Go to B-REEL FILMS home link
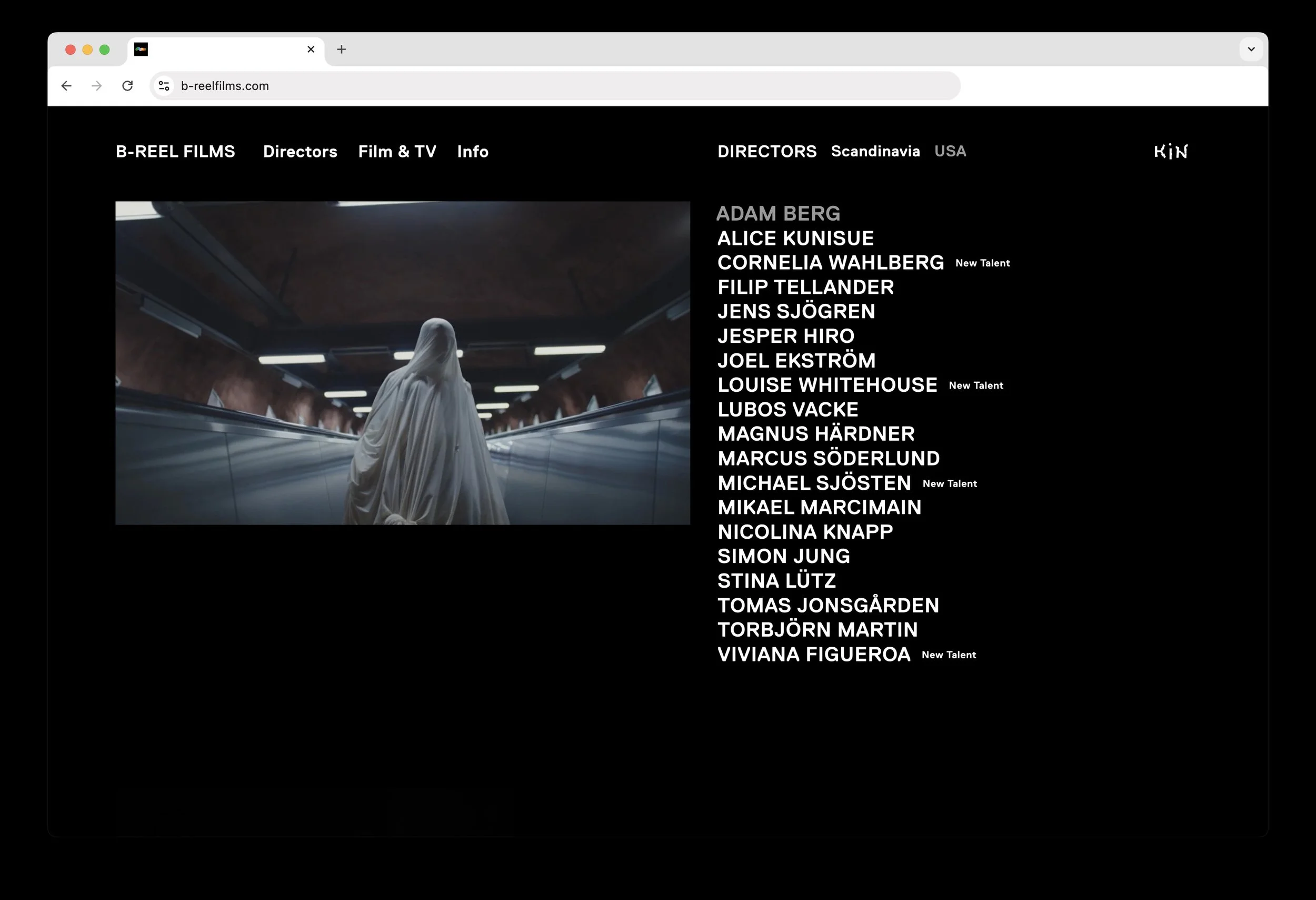 click(x=175, y=151)
